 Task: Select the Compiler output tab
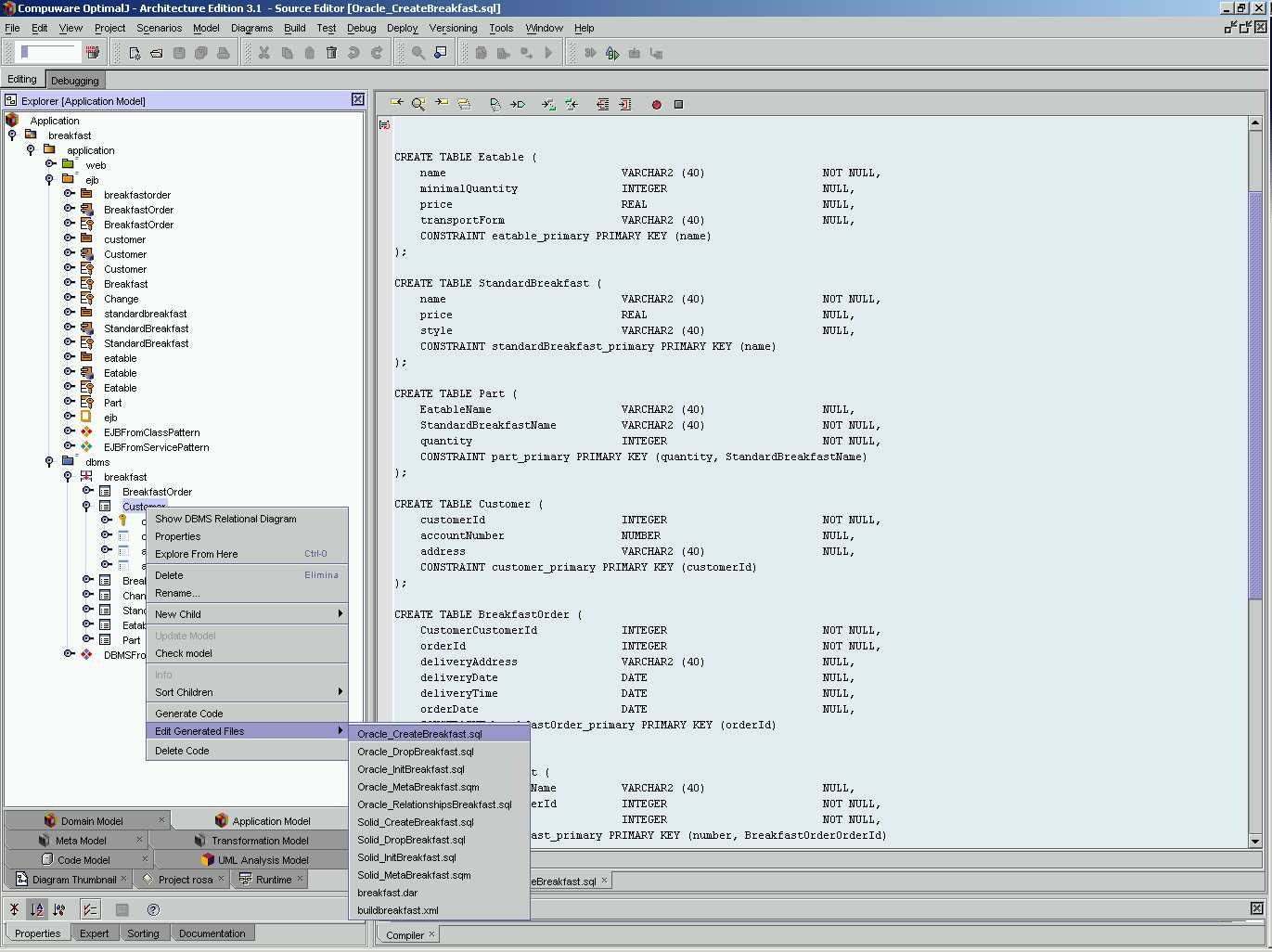[405, 935]
